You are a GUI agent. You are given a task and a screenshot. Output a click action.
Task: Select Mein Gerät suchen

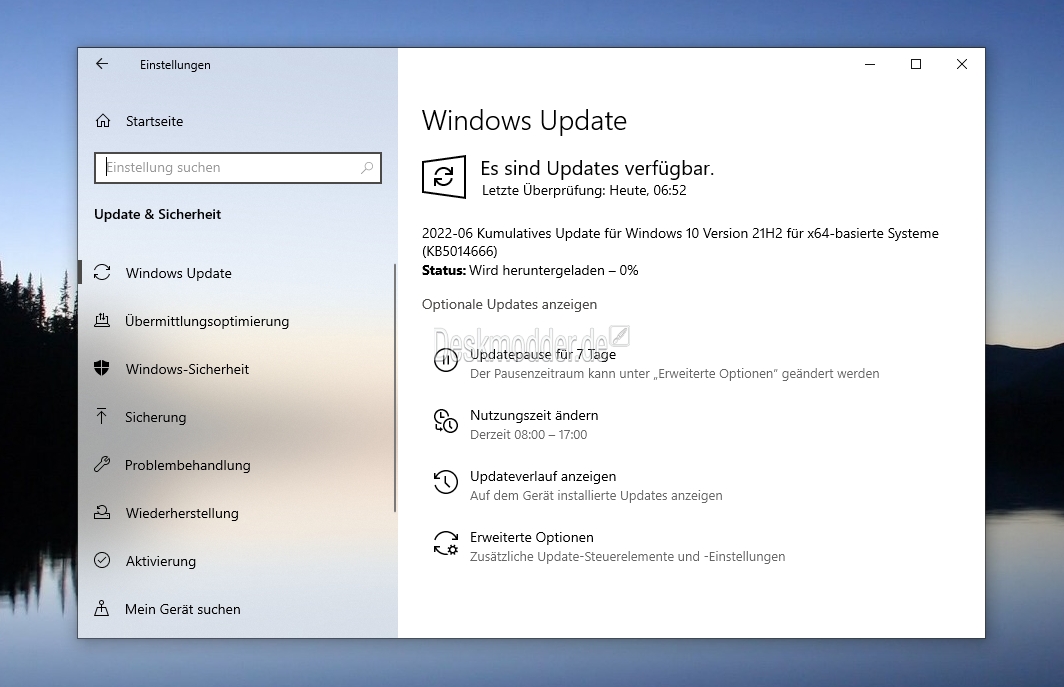click(x=182, y=609)
